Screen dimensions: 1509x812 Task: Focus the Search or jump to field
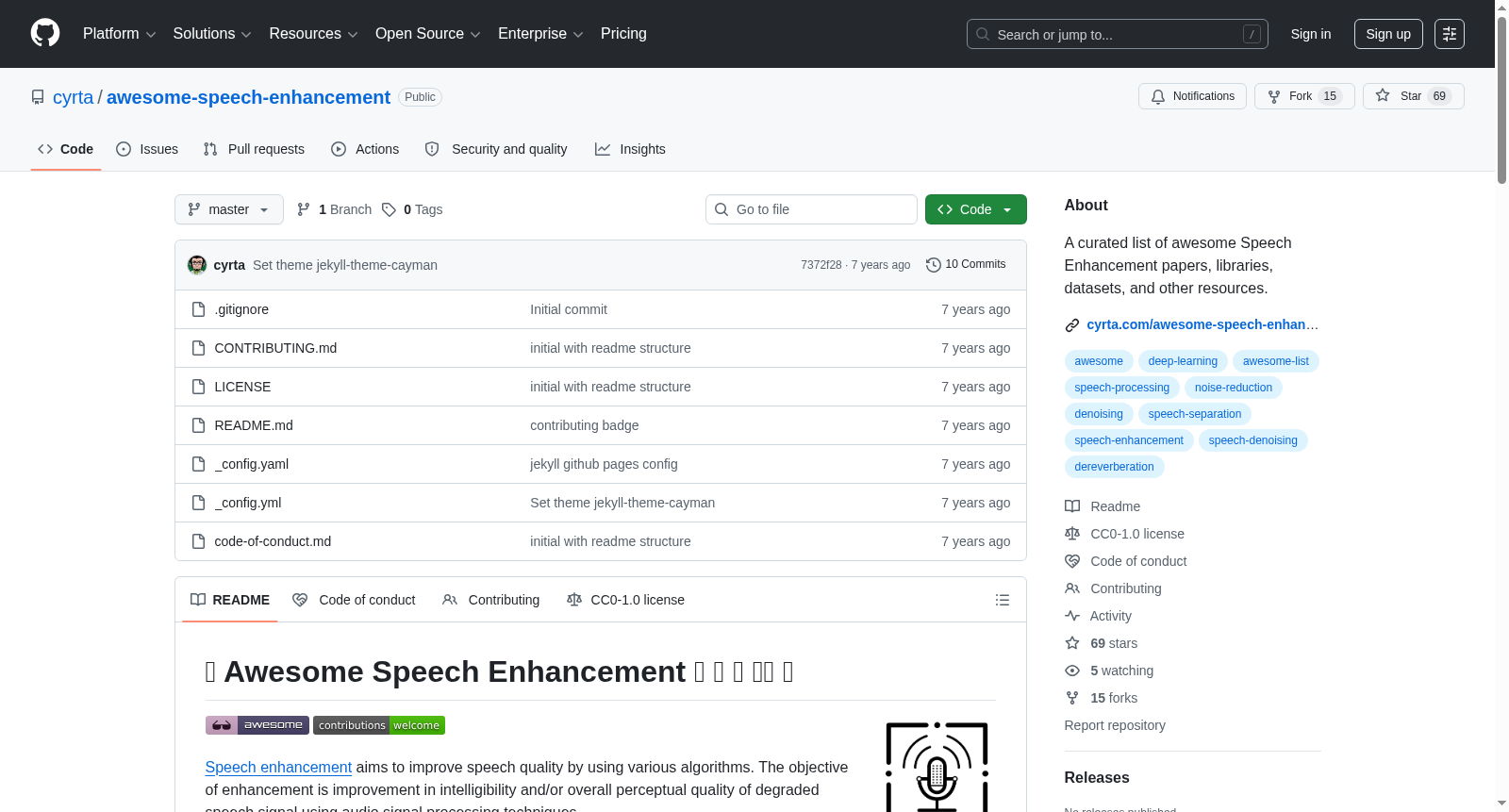[x=1118, y=34]
